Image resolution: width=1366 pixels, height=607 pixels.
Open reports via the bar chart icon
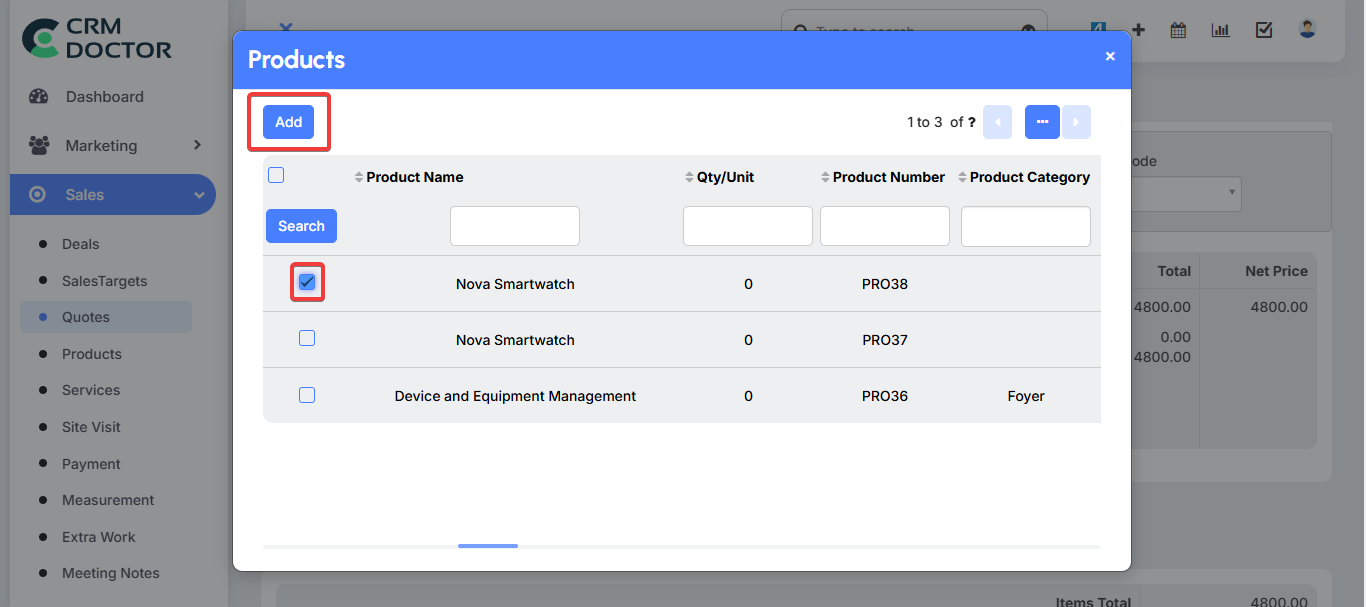point(1220,30)
